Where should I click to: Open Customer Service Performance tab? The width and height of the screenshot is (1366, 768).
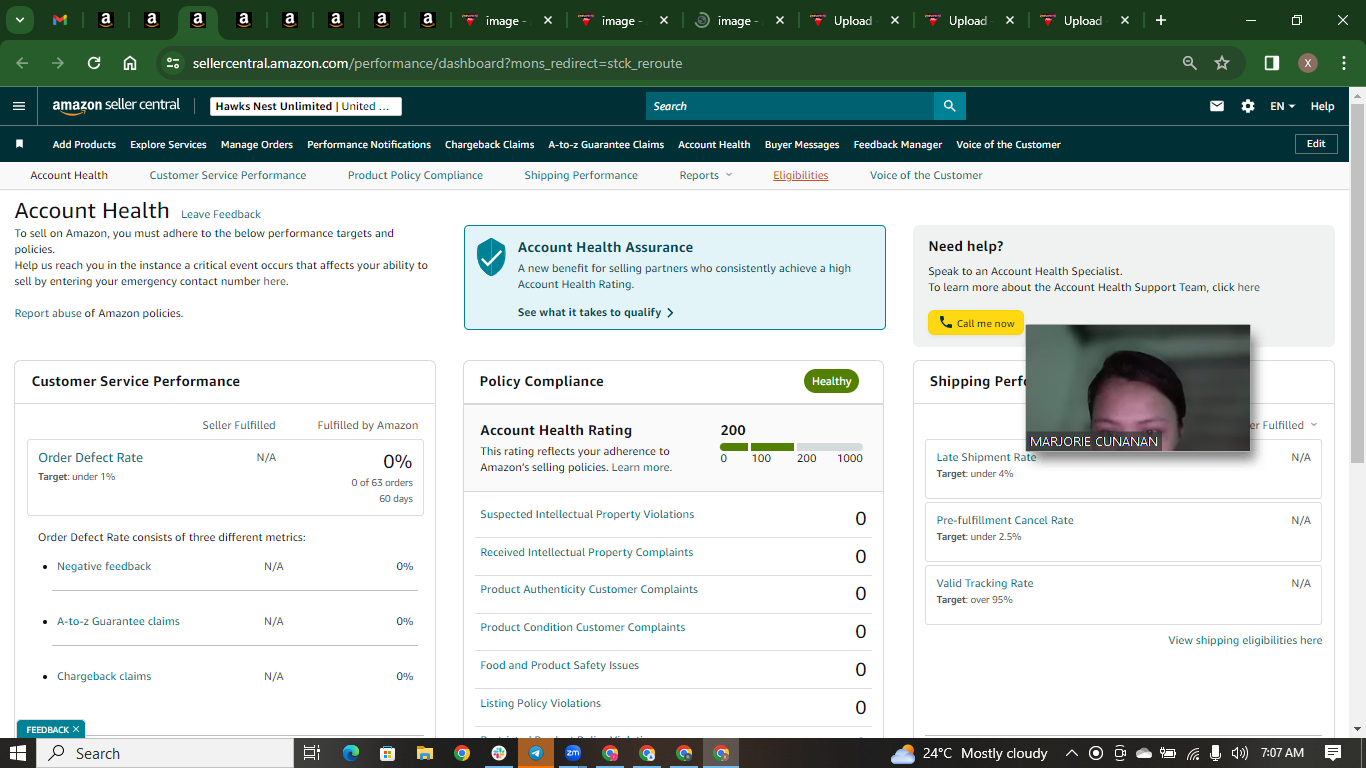(228, 175)
